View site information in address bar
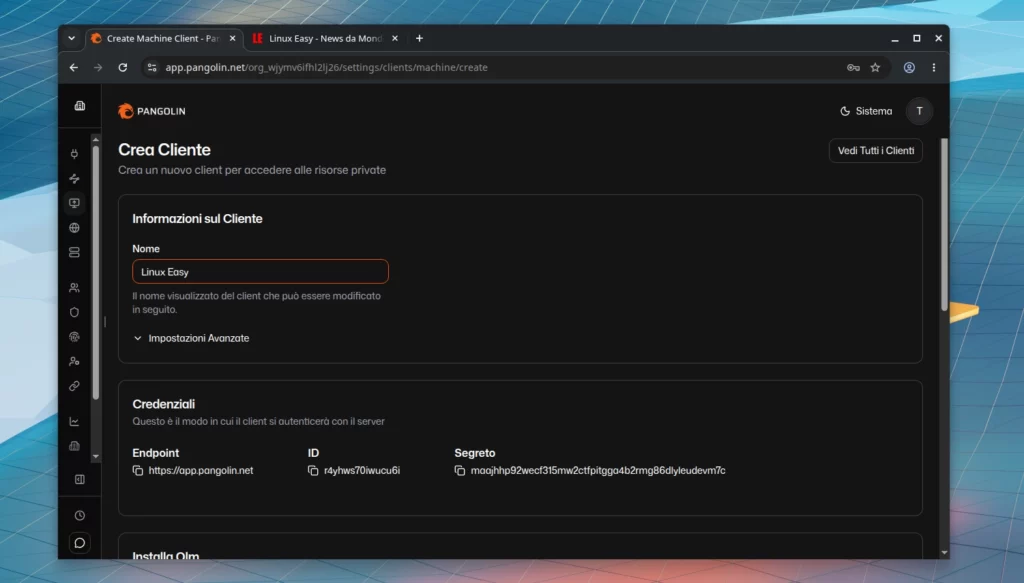The height and width of the screenshot is (583, 1024). (x=152, y=67)
